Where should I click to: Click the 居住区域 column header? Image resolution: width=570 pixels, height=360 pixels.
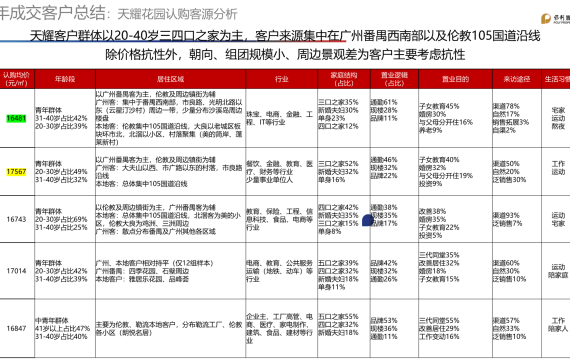point(170,79)
